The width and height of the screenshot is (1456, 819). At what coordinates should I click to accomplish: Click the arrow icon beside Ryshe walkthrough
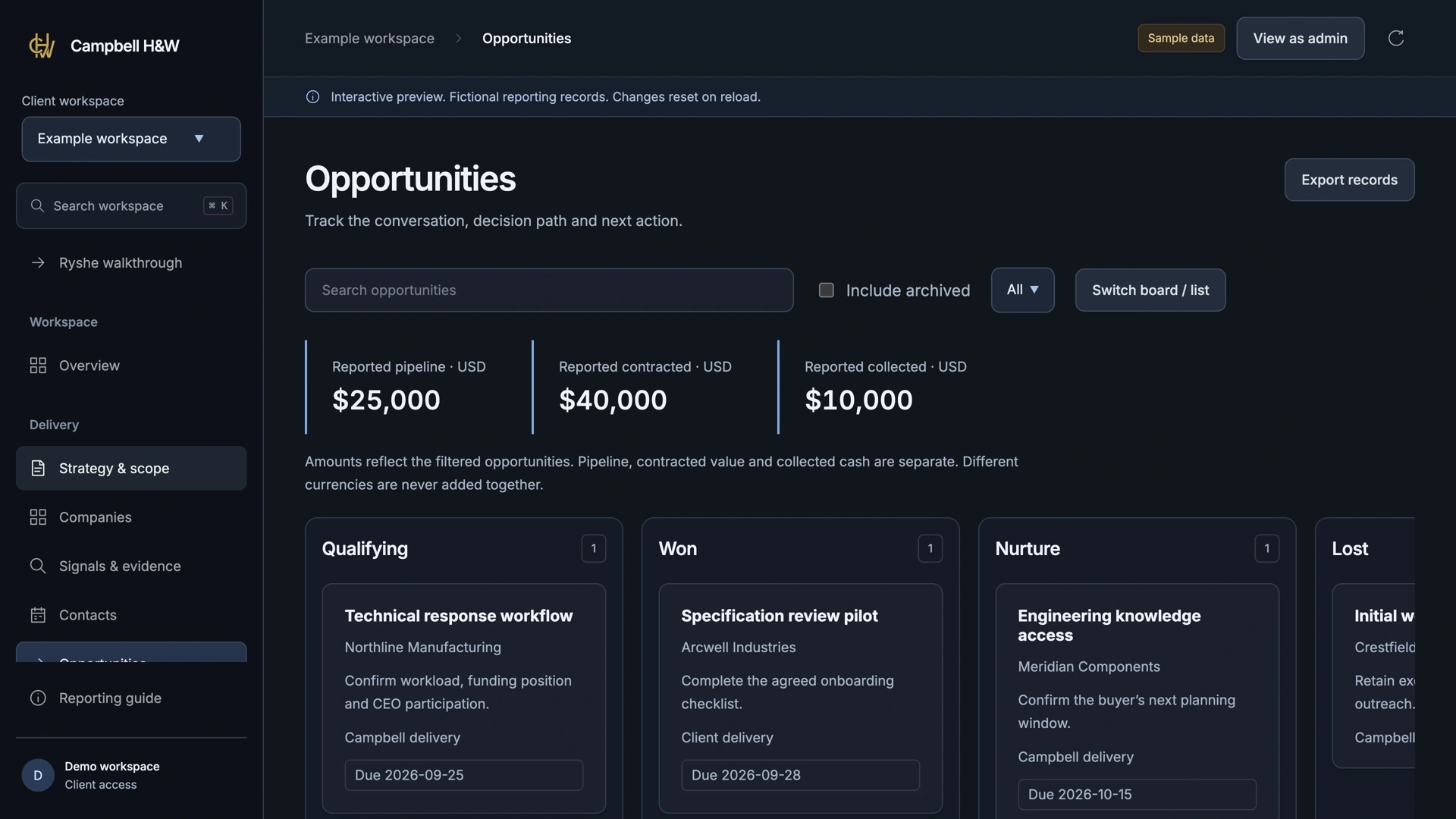click(x=38, y=262)
